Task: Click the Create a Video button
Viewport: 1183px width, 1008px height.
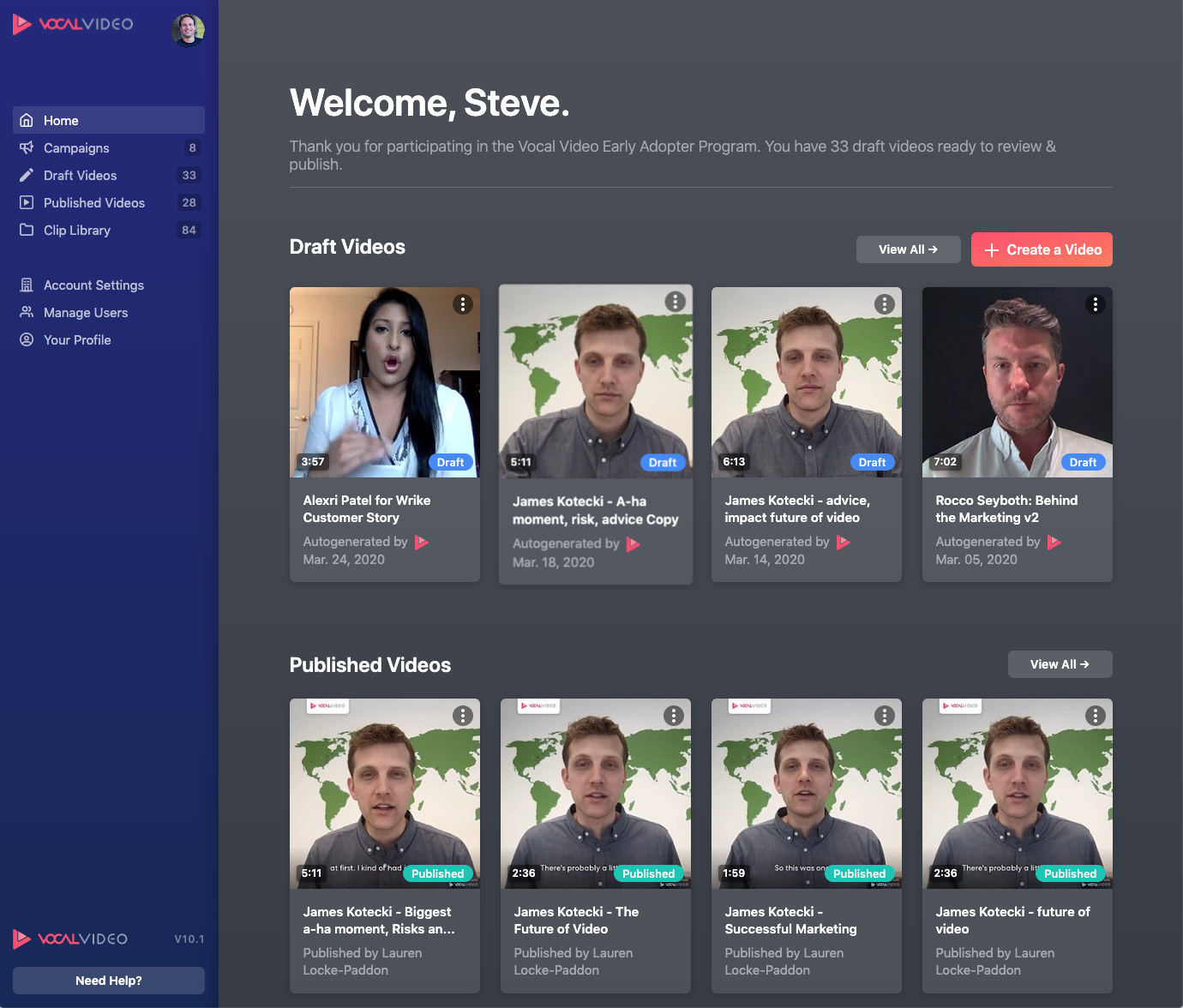Action: (x=1042, y=249)
